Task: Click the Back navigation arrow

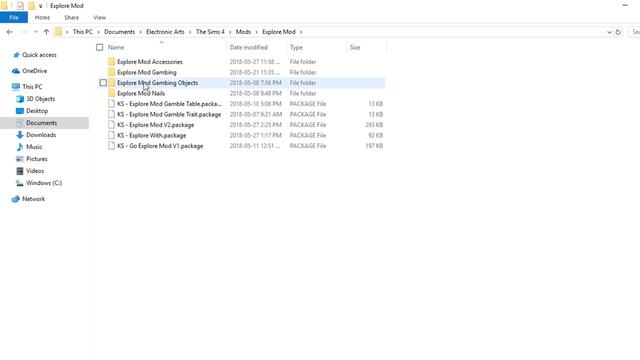Action: (x=10, y=32)
